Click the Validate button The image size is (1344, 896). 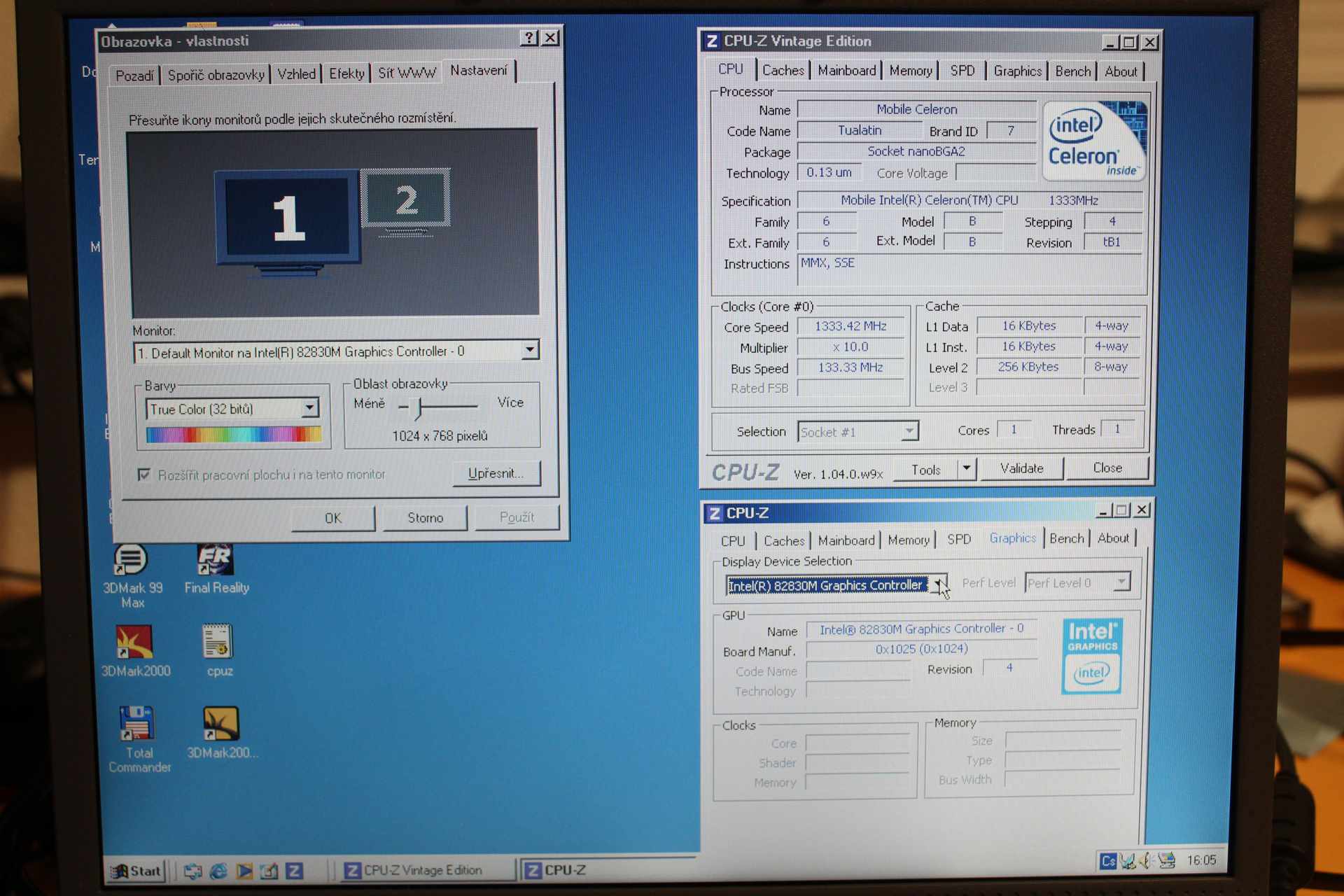tap(1021, 468)
